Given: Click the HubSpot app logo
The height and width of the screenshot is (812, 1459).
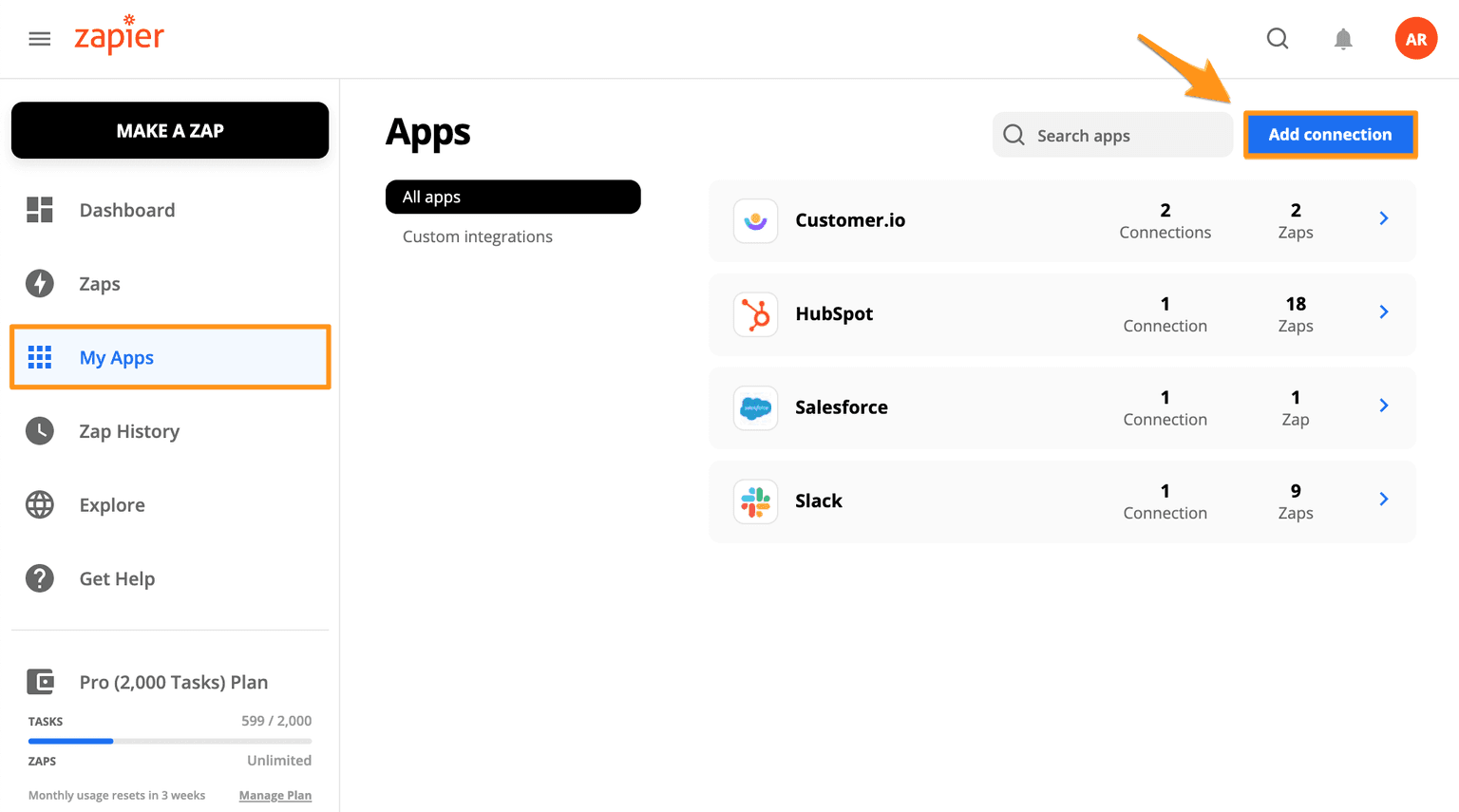Looking at the screenshot, I should 756,314.
